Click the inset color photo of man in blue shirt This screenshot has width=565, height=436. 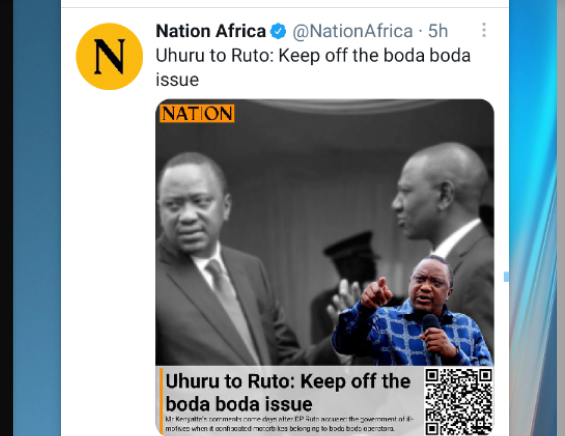[412, 310]
